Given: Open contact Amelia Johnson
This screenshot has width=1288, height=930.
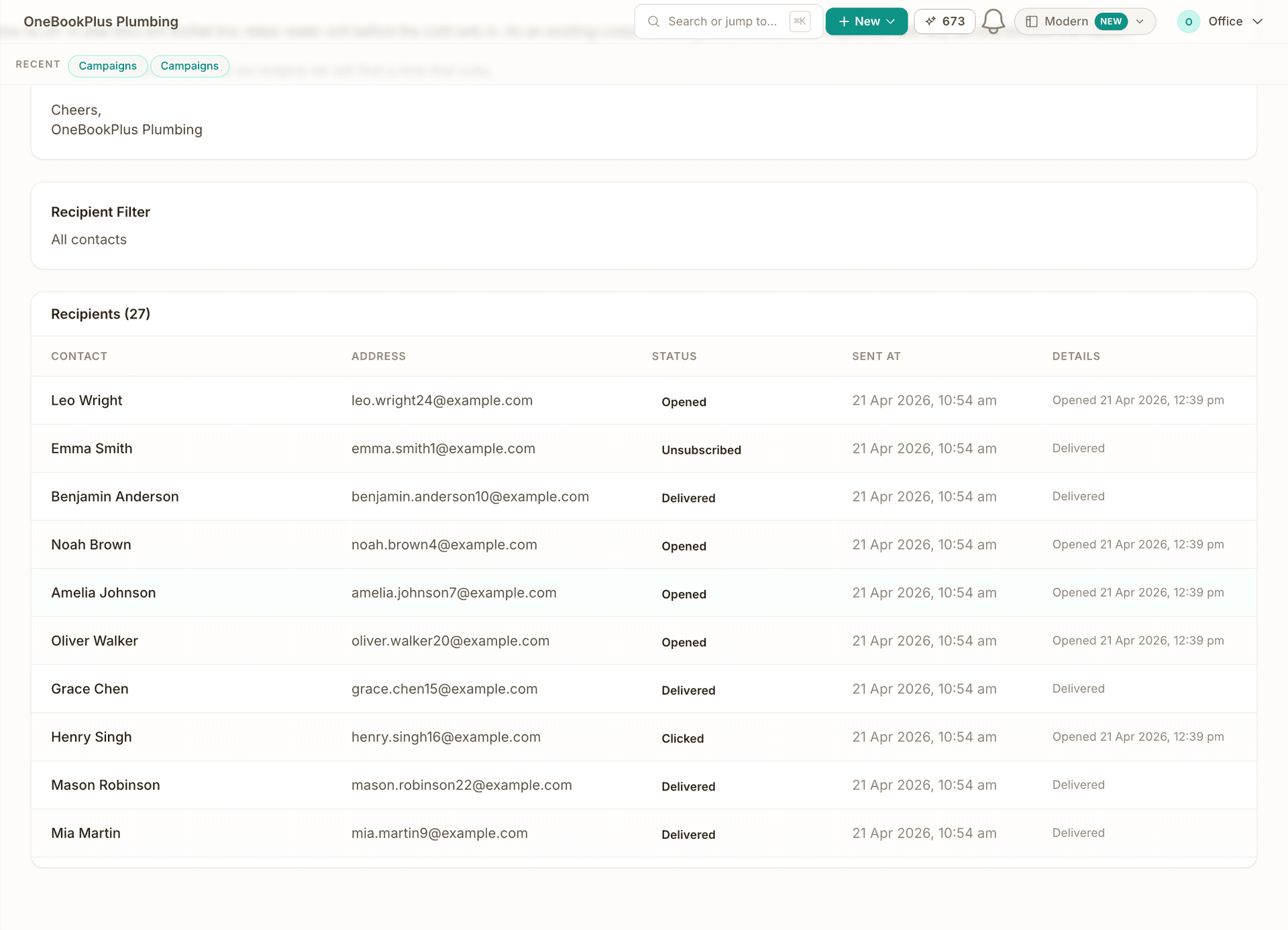Looking at the screenshot, I should 103,593.
